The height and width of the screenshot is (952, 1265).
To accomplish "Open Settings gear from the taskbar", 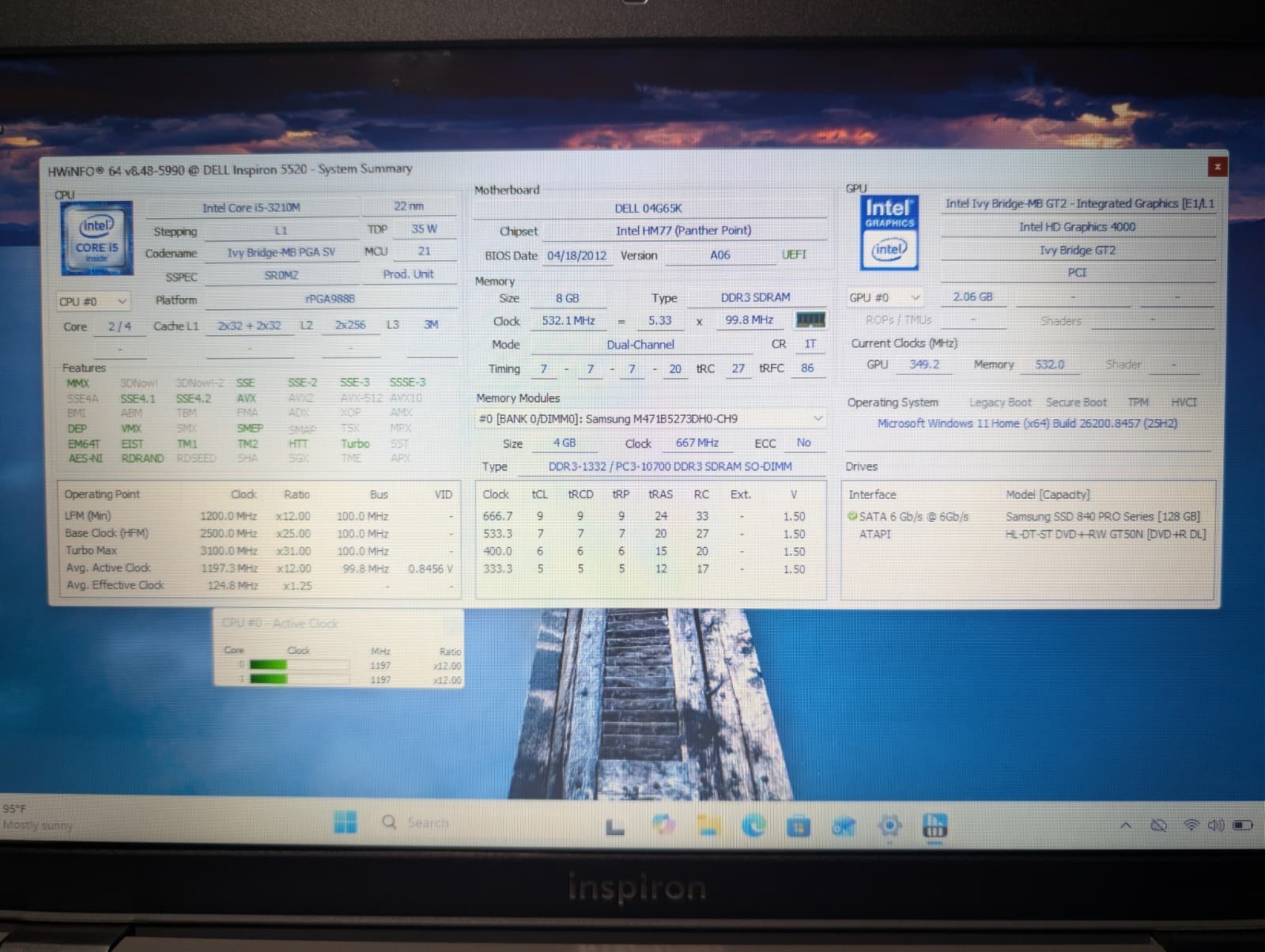I will [889, 826].
